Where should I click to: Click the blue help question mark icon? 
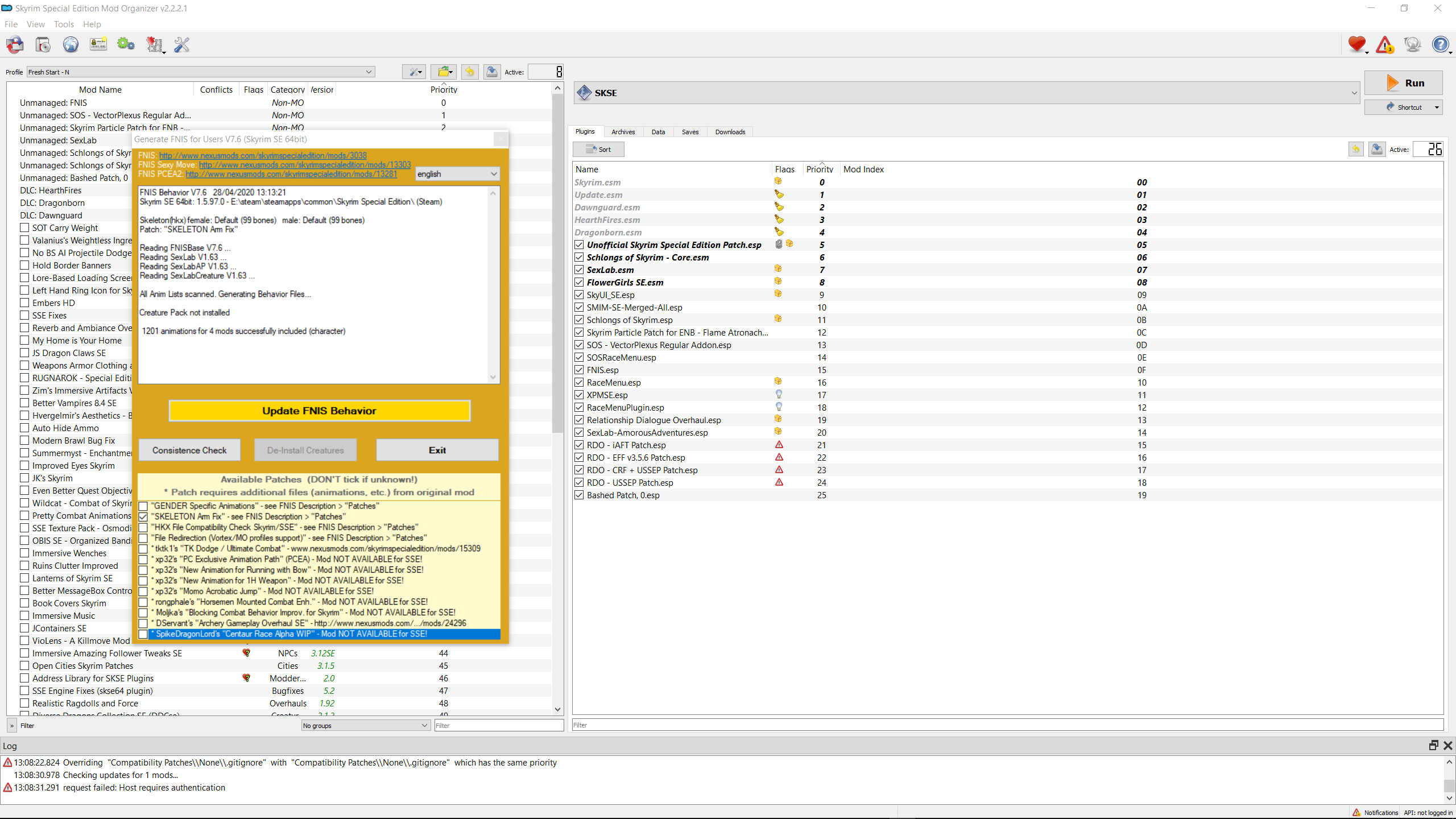pyautogui.click(x=1440, y=44)
